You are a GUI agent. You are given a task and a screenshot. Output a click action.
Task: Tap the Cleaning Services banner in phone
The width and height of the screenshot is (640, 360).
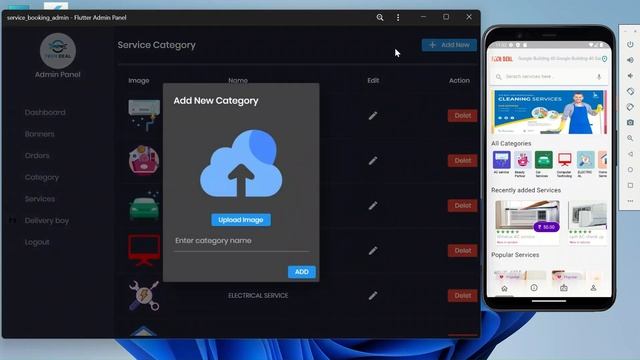[x=549, y=112]
